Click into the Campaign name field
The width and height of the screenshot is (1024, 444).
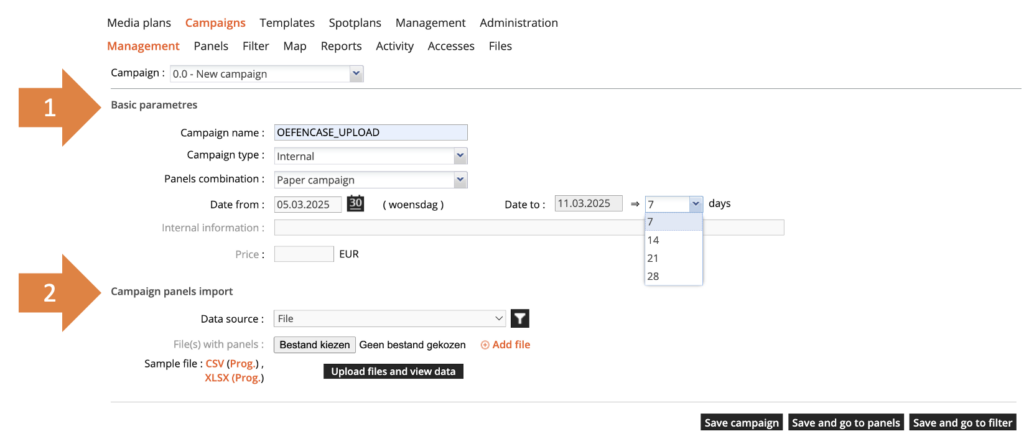(x=370, y=133)
